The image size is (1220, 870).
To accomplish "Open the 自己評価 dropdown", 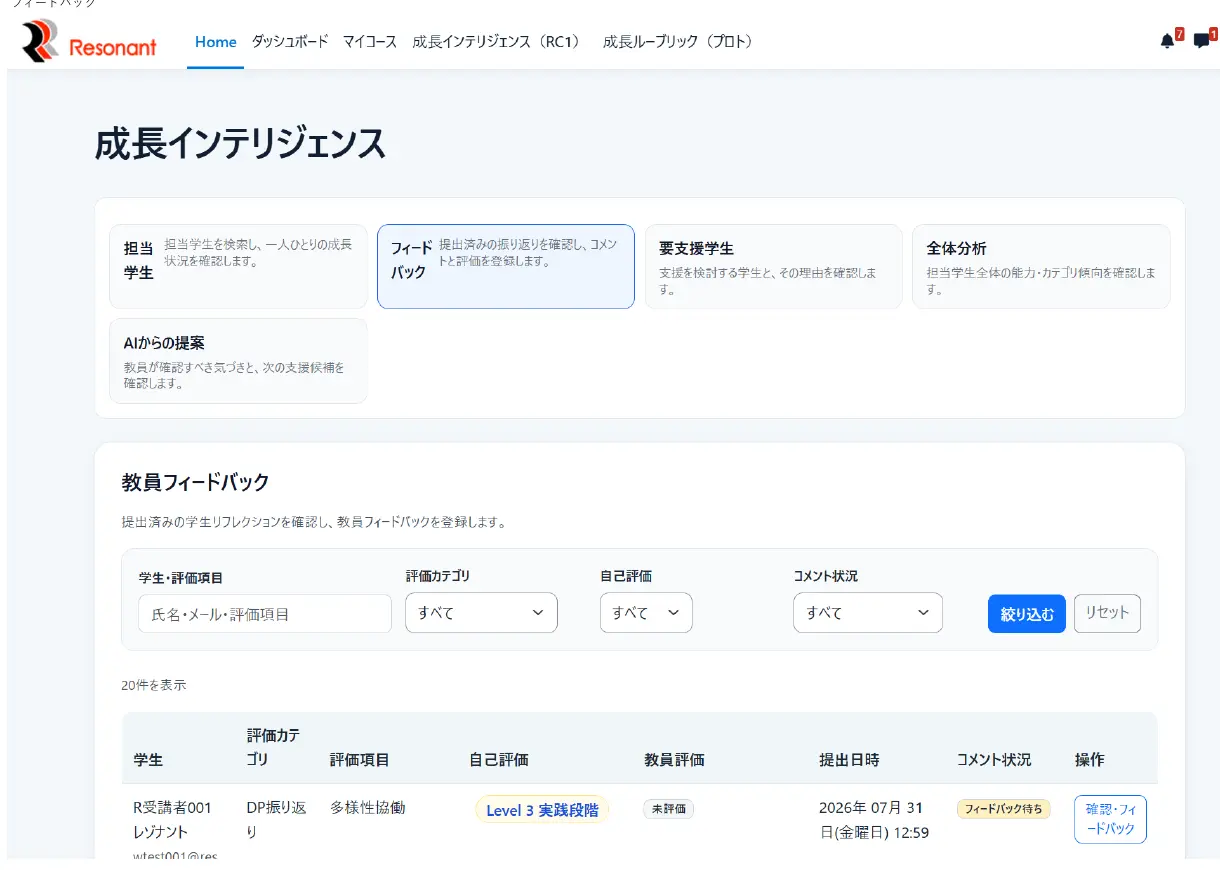I will click(x=646, y=613).
